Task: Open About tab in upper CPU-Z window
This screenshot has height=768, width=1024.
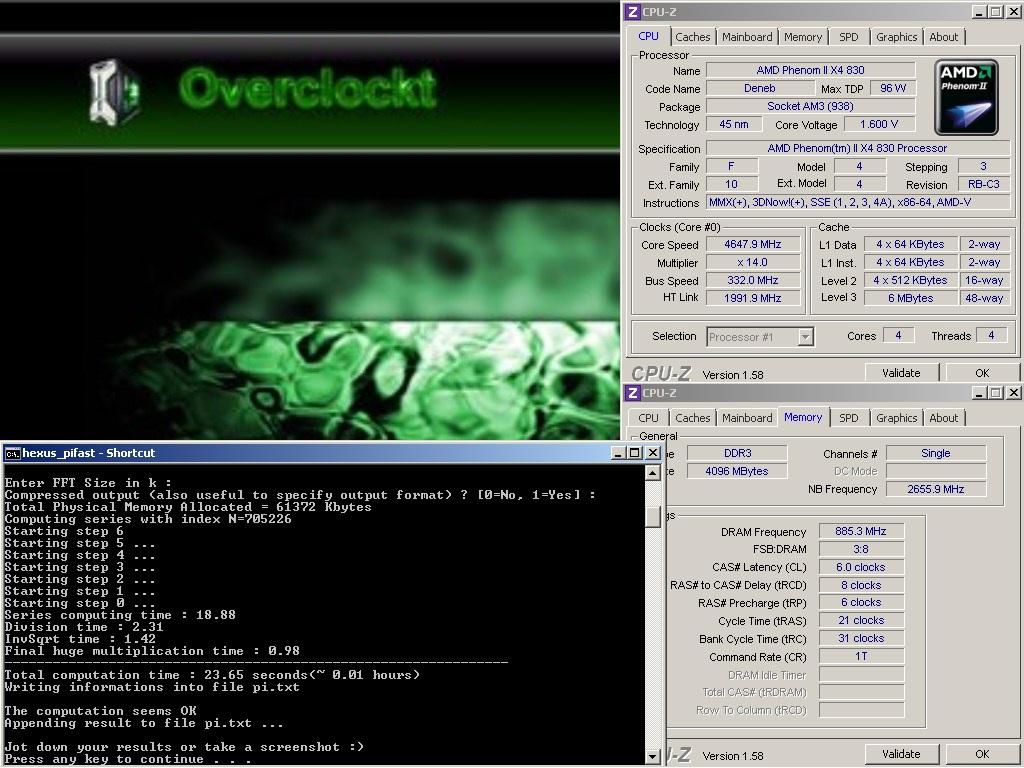Action: pos(944,37)
